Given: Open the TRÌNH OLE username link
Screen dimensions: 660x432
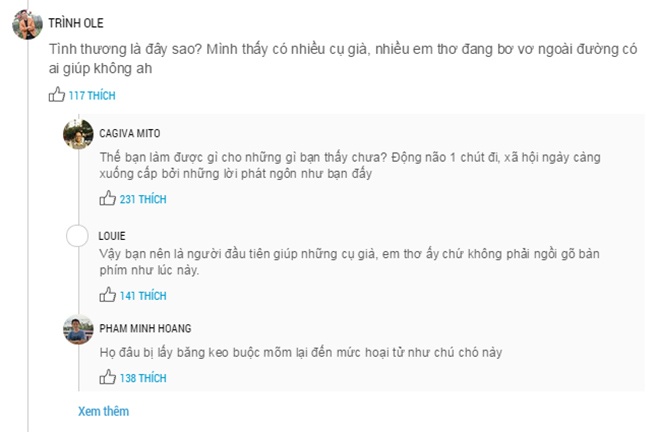Looking at the screenshot, I should pyautogui.click(x=75, y=23).
